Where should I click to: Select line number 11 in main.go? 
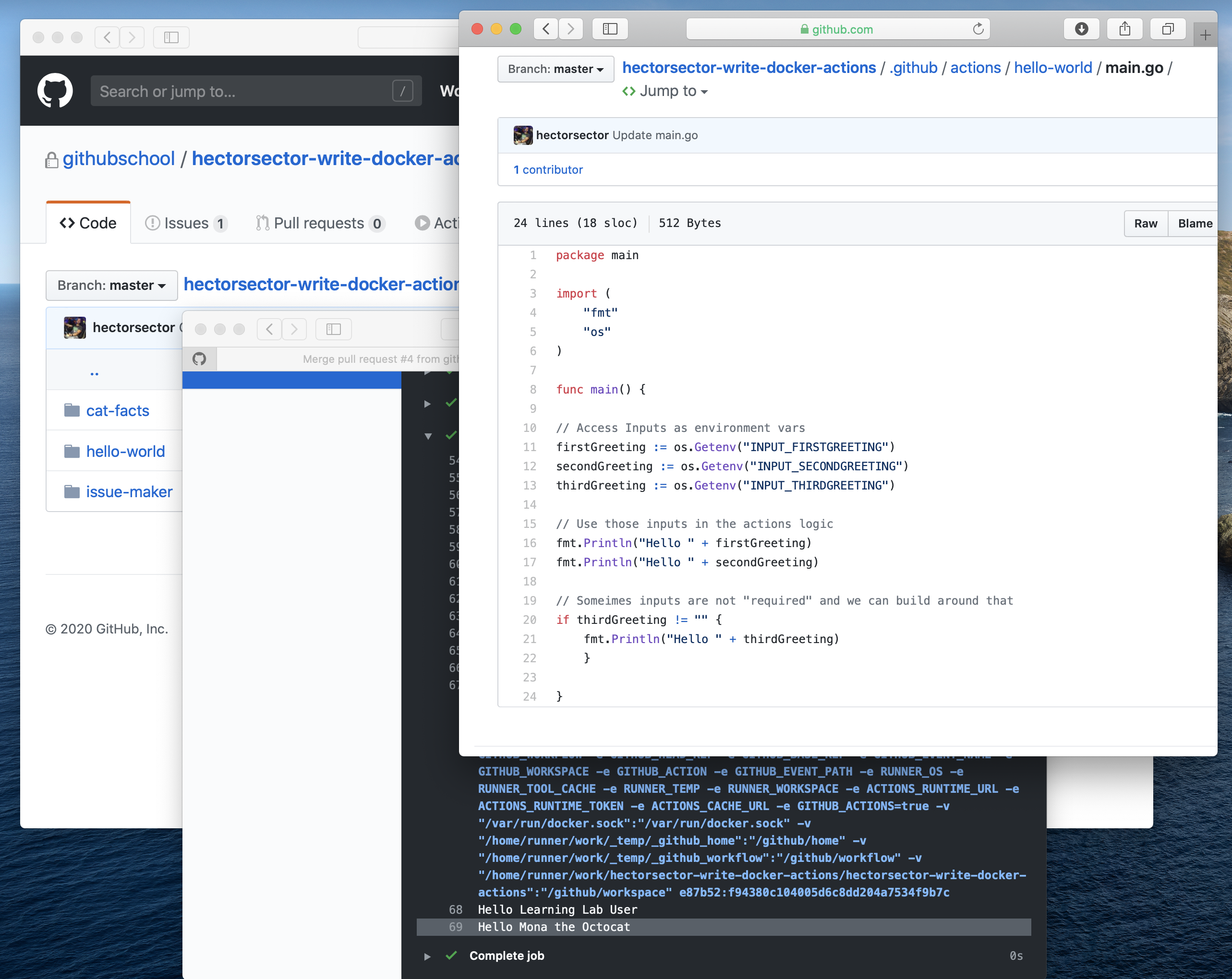530,447
